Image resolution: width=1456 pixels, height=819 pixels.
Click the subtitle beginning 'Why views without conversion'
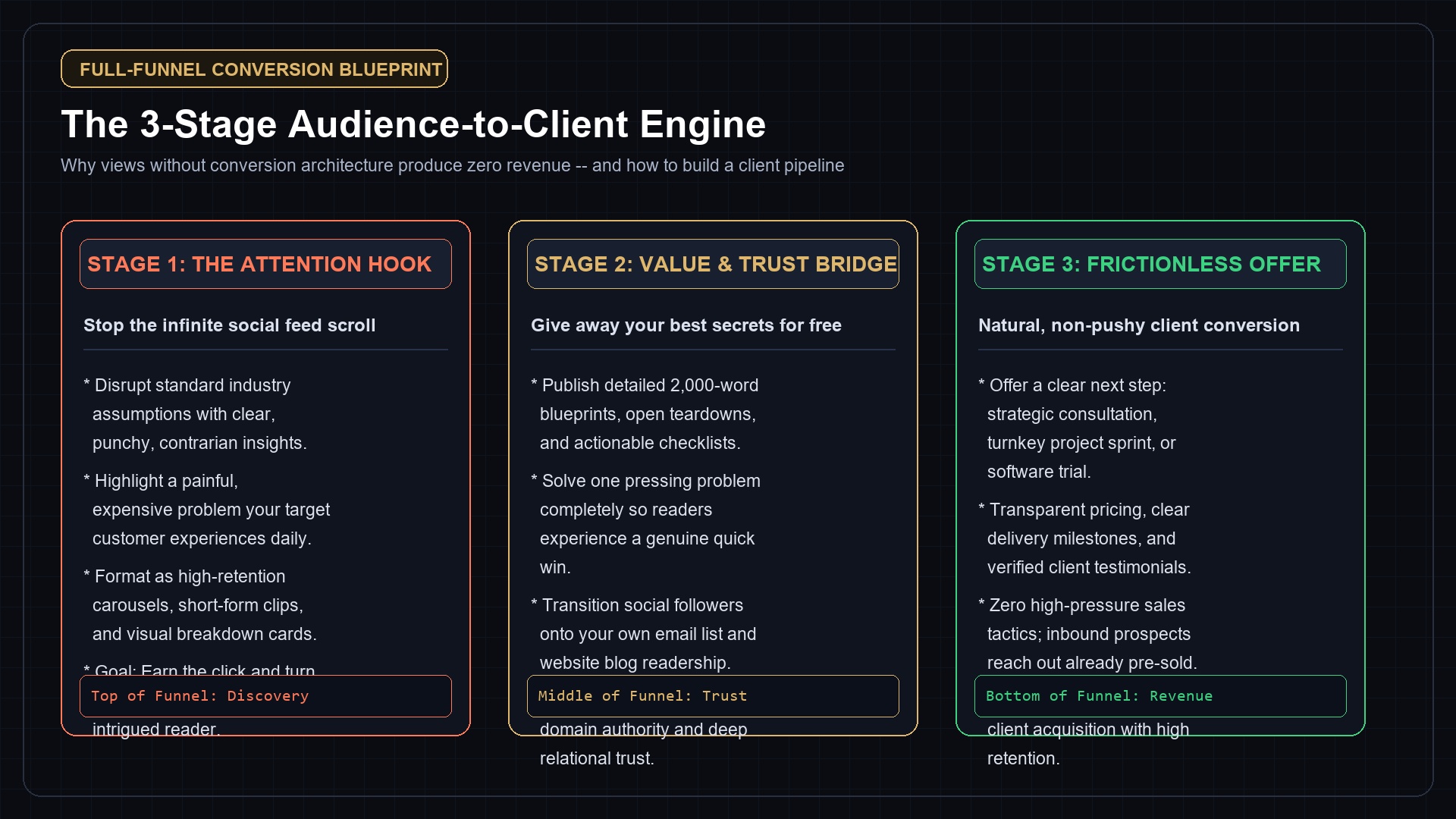[x=452, y=165]
